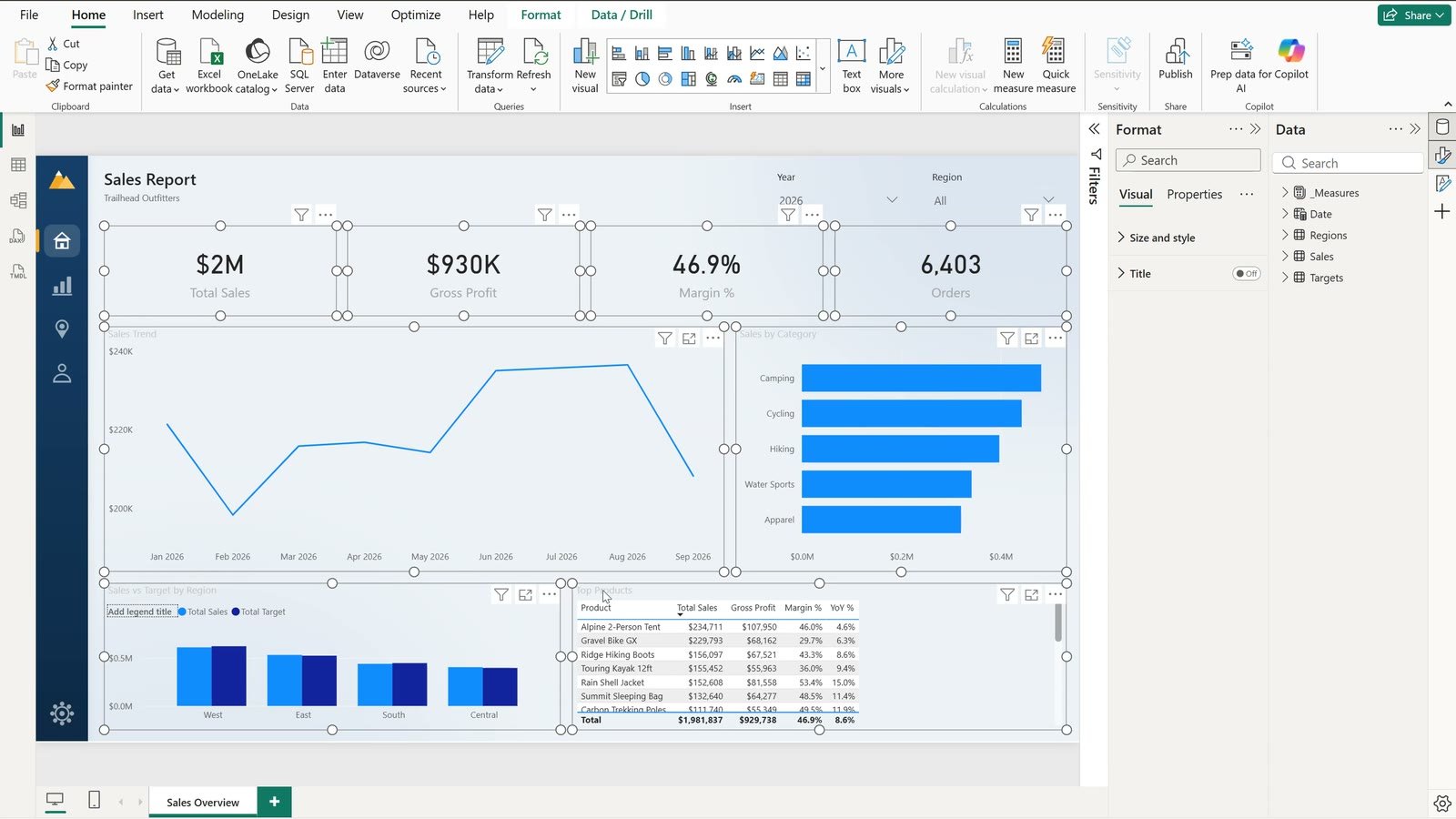
Task: Click the Share button
Action: [1413, 15]
